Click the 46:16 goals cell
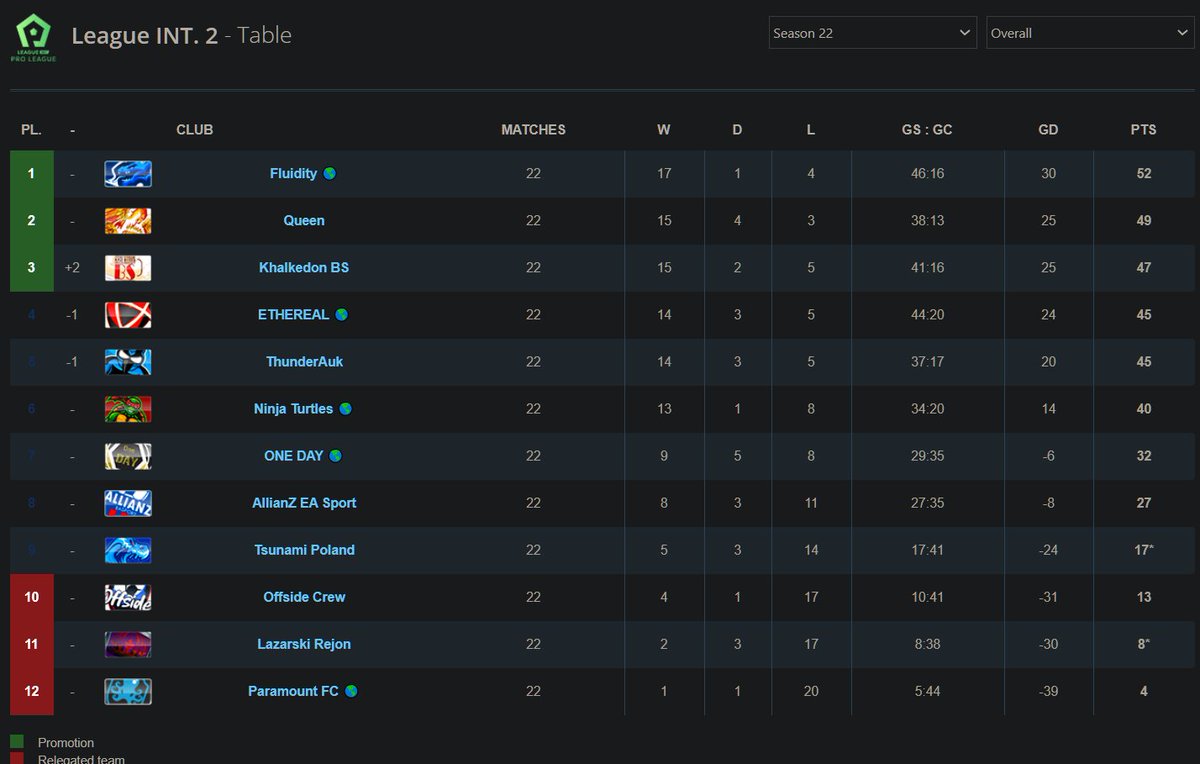1200x764 pixels. tap(927, 174)
